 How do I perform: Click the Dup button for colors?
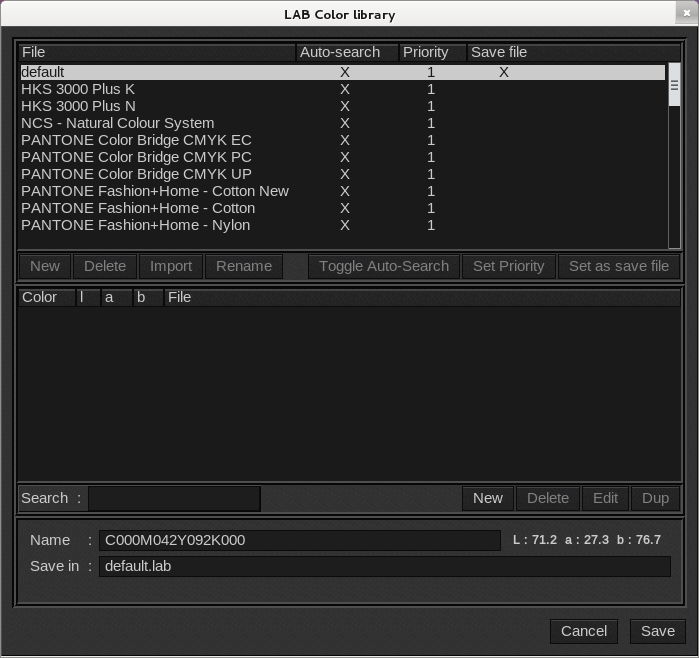[655, 498]
